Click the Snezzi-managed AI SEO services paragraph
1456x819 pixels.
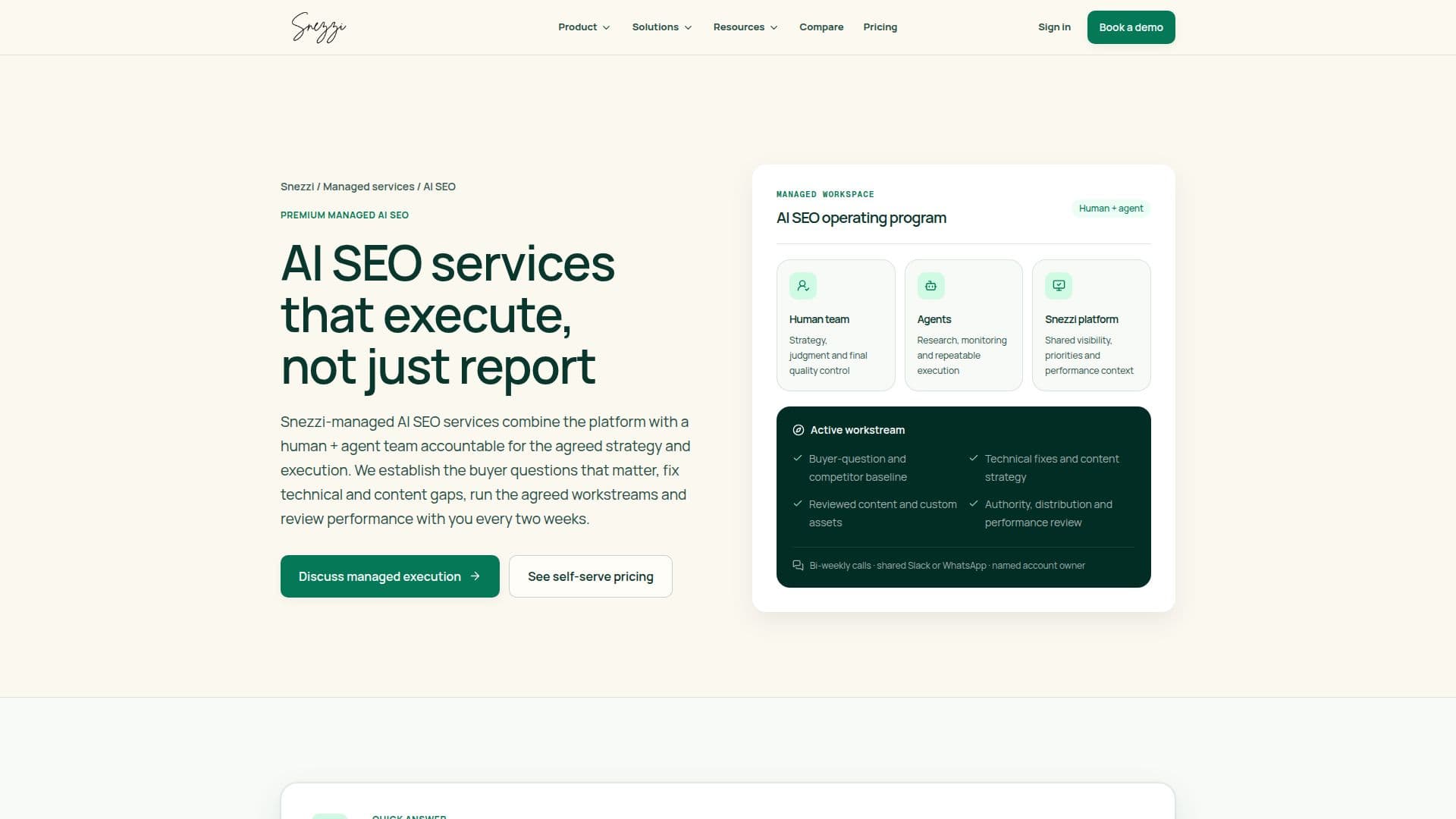pyautogui.click(x=485, y=470)
